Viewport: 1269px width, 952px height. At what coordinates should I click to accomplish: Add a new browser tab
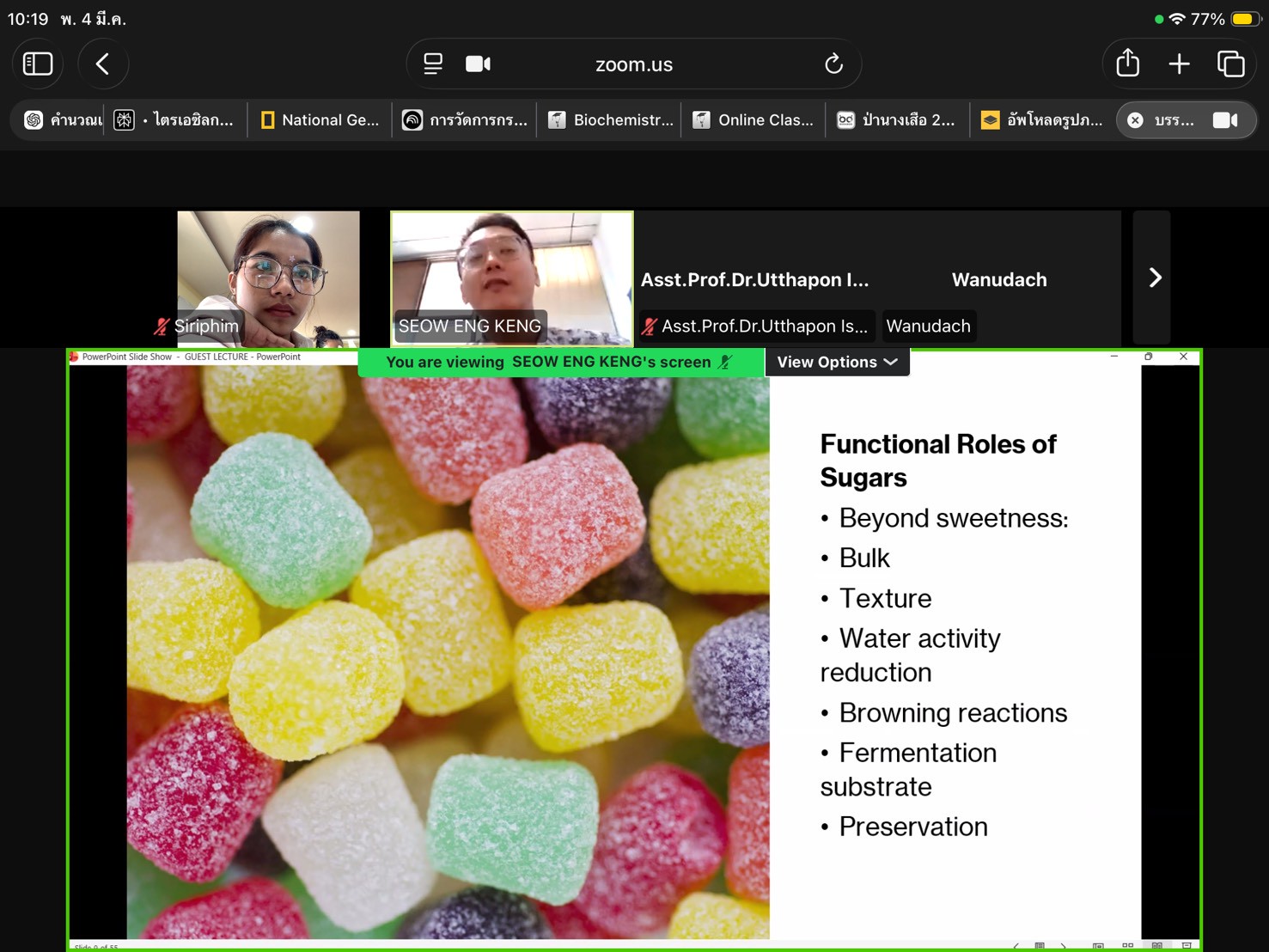(x=1179, y=64)
